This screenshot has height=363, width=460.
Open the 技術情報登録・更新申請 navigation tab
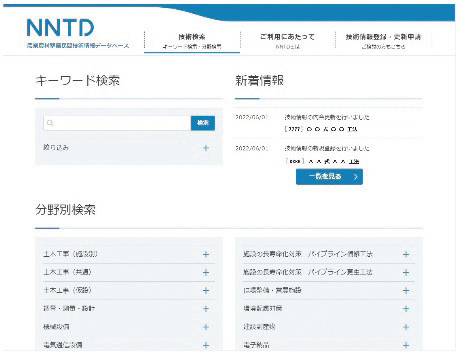tap(383, 41)
